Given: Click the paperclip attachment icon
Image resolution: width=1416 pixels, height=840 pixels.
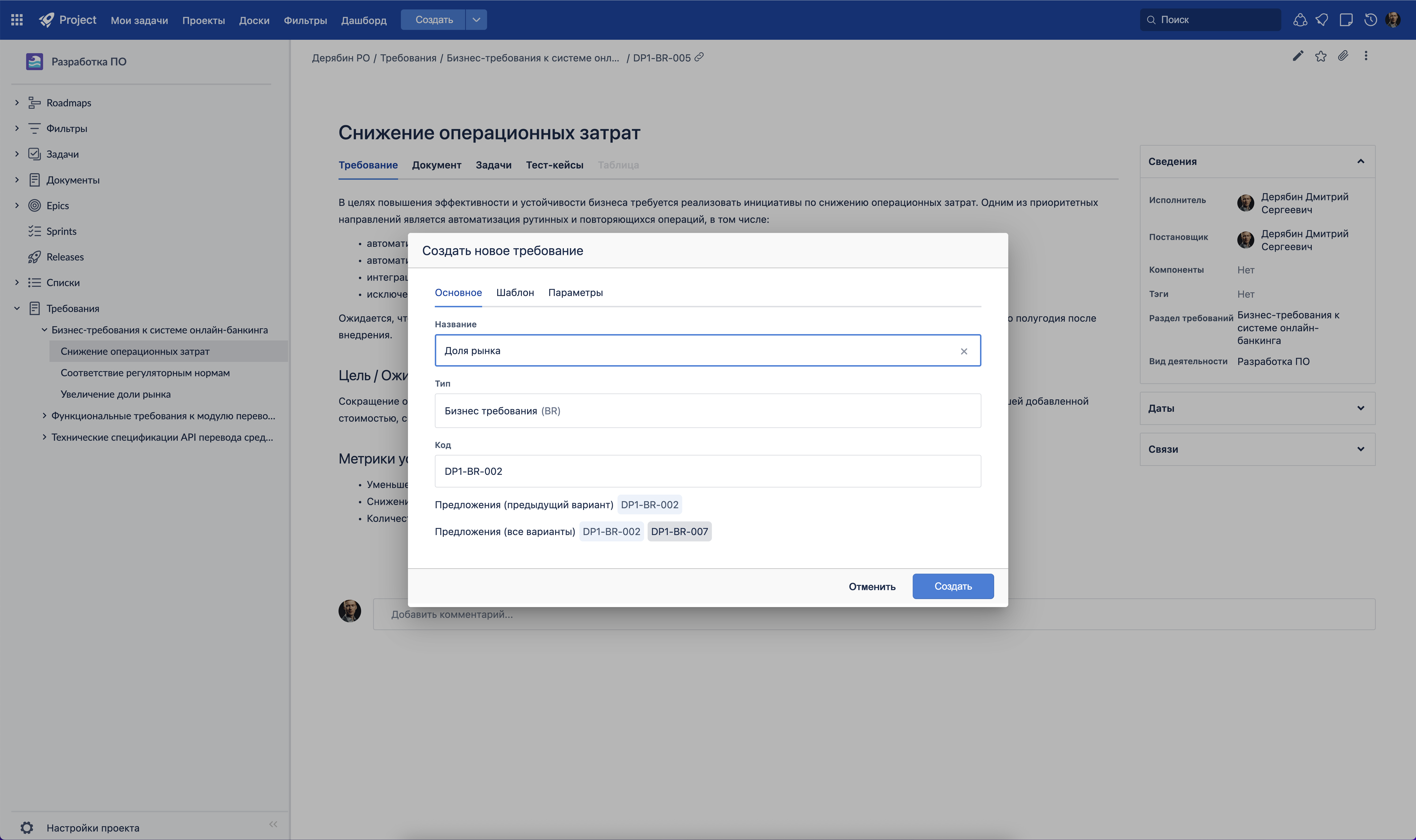Looking at the screenshot, I should pyautogui.click(x=1343, y=56).
